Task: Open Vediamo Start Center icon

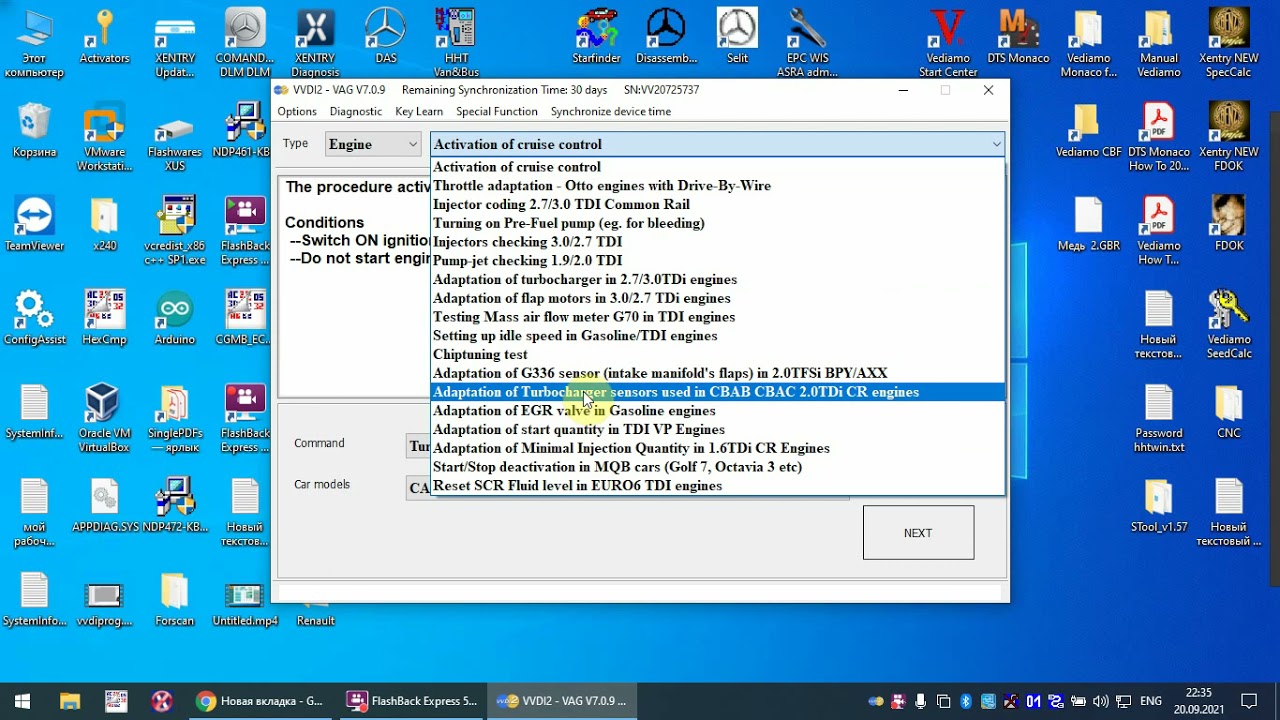Action: tap(948, 42)
